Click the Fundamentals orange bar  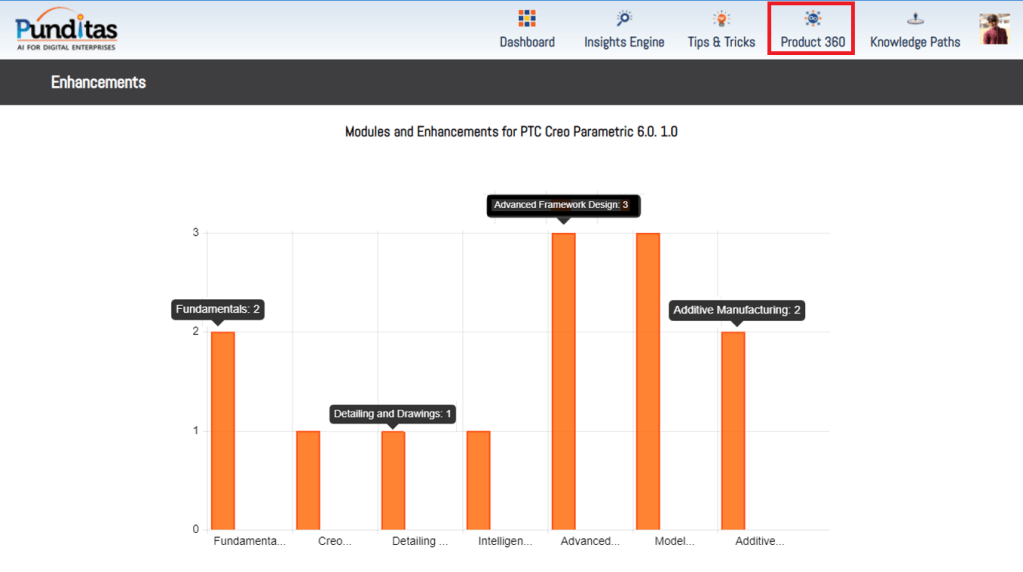[x=222, y=430]
